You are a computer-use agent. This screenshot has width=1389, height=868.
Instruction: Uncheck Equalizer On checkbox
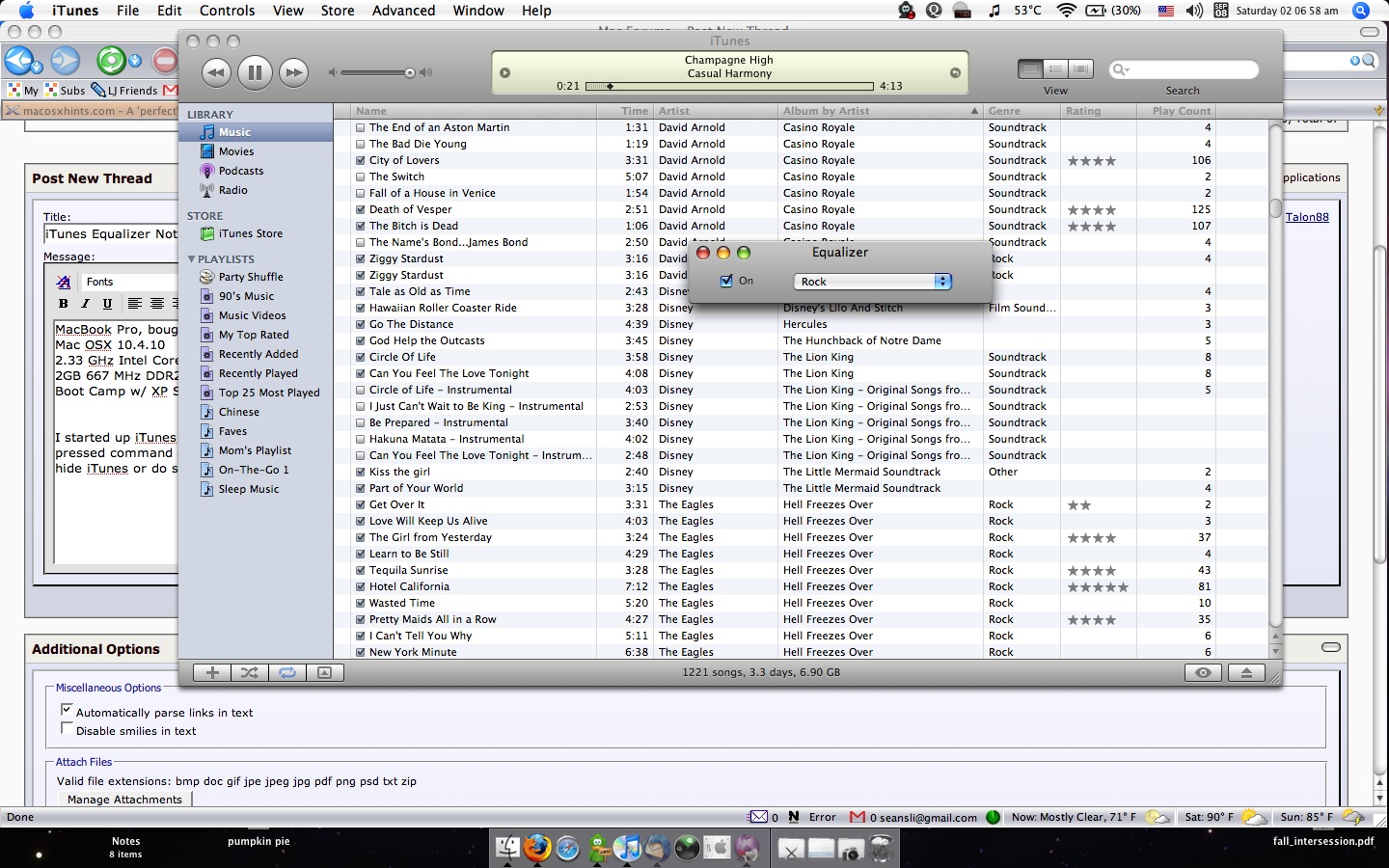[x=726, y=281]
